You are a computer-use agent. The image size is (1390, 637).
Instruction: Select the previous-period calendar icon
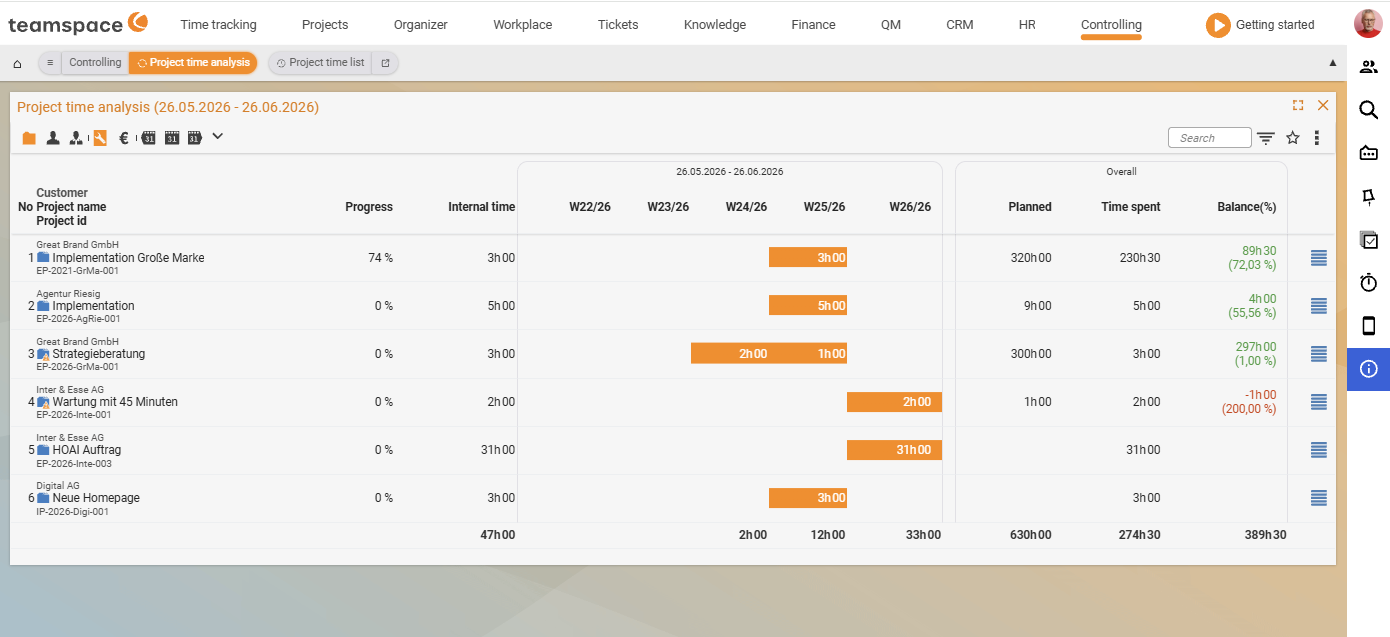point(148,138)
